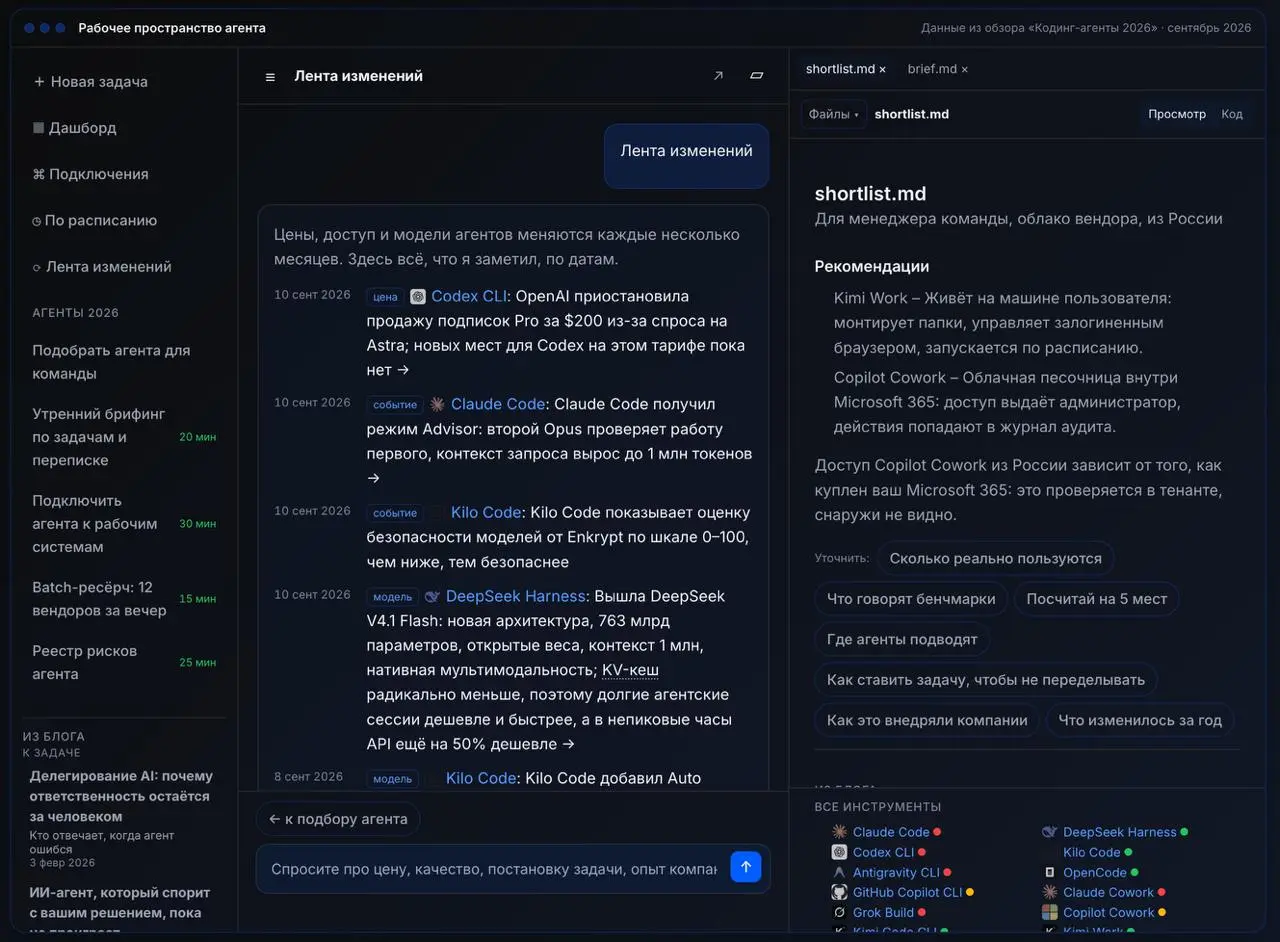Click the Grok Build icon in tools list
The height and width of the screenshot is (942, 1280).
840,912
